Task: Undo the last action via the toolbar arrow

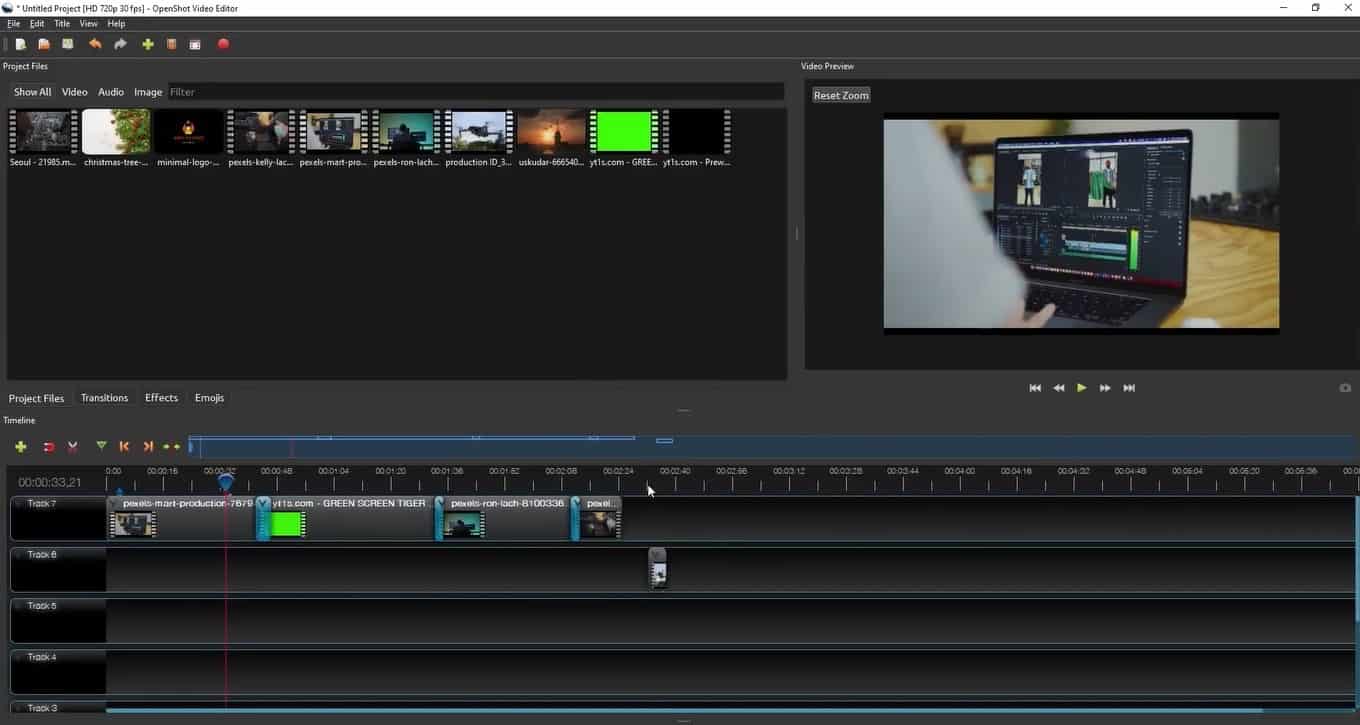Action: pos(95,44)
